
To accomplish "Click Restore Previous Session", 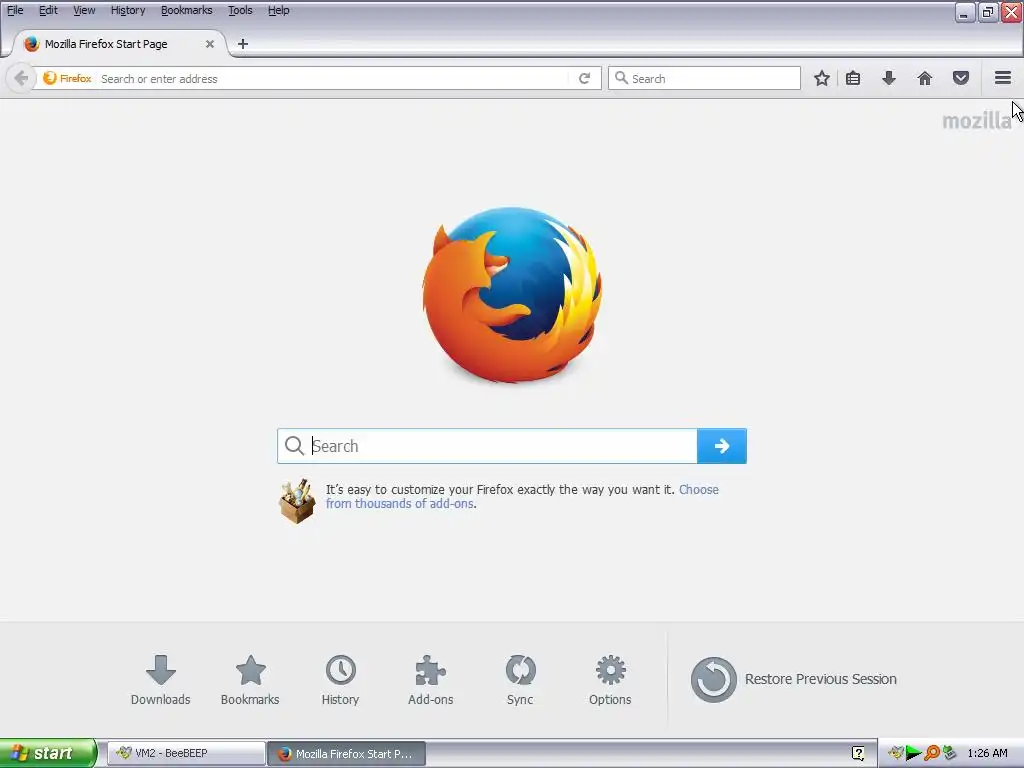I will pos(793,679).
